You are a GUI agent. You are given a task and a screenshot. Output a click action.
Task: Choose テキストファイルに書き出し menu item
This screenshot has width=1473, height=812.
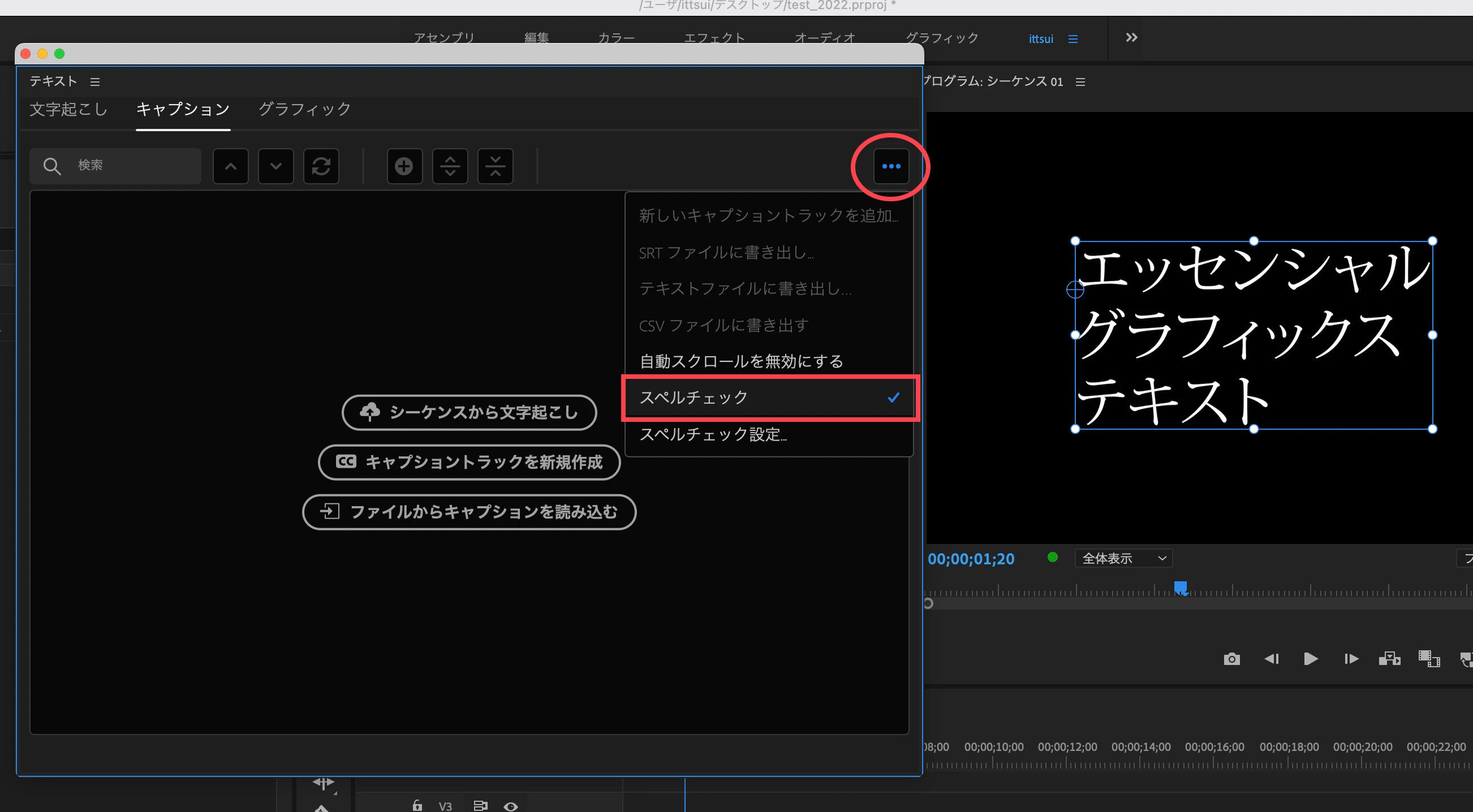coord(770,288)
